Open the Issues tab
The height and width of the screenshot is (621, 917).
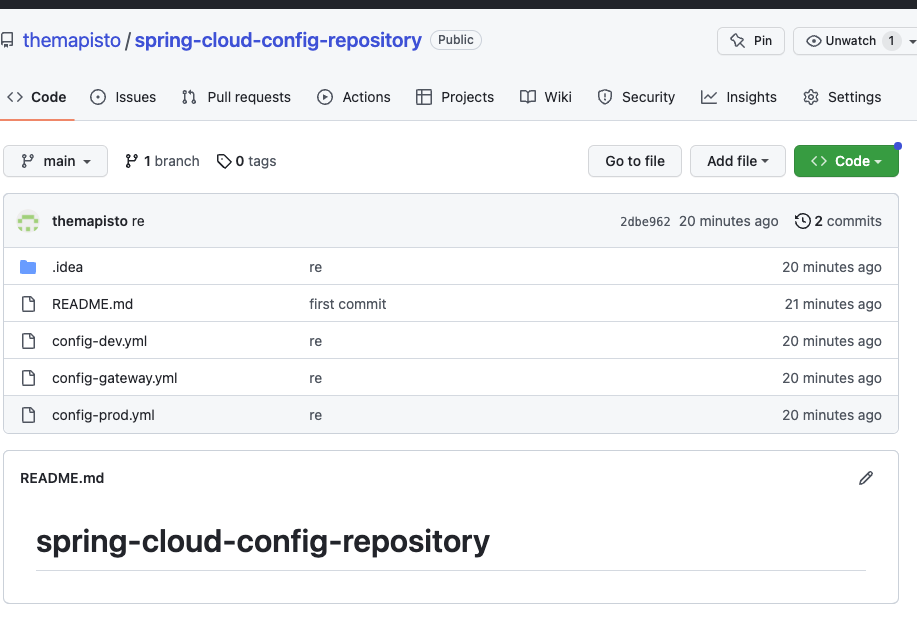[x=123, y=97]
